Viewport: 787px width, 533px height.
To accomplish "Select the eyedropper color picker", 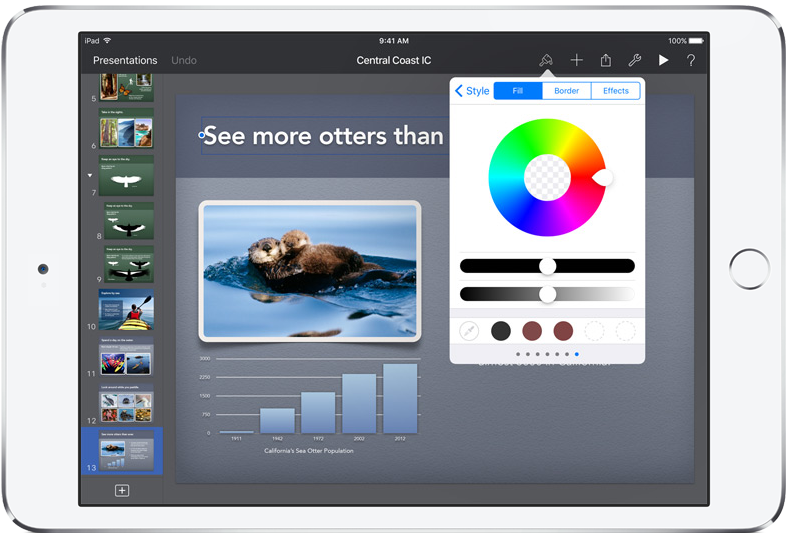I will tap(469, 331).
